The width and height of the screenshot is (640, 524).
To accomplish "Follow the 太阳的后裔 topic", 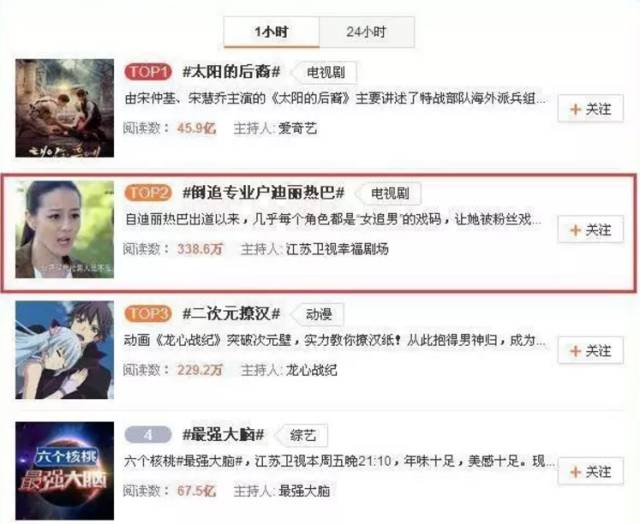I will 591,108.
